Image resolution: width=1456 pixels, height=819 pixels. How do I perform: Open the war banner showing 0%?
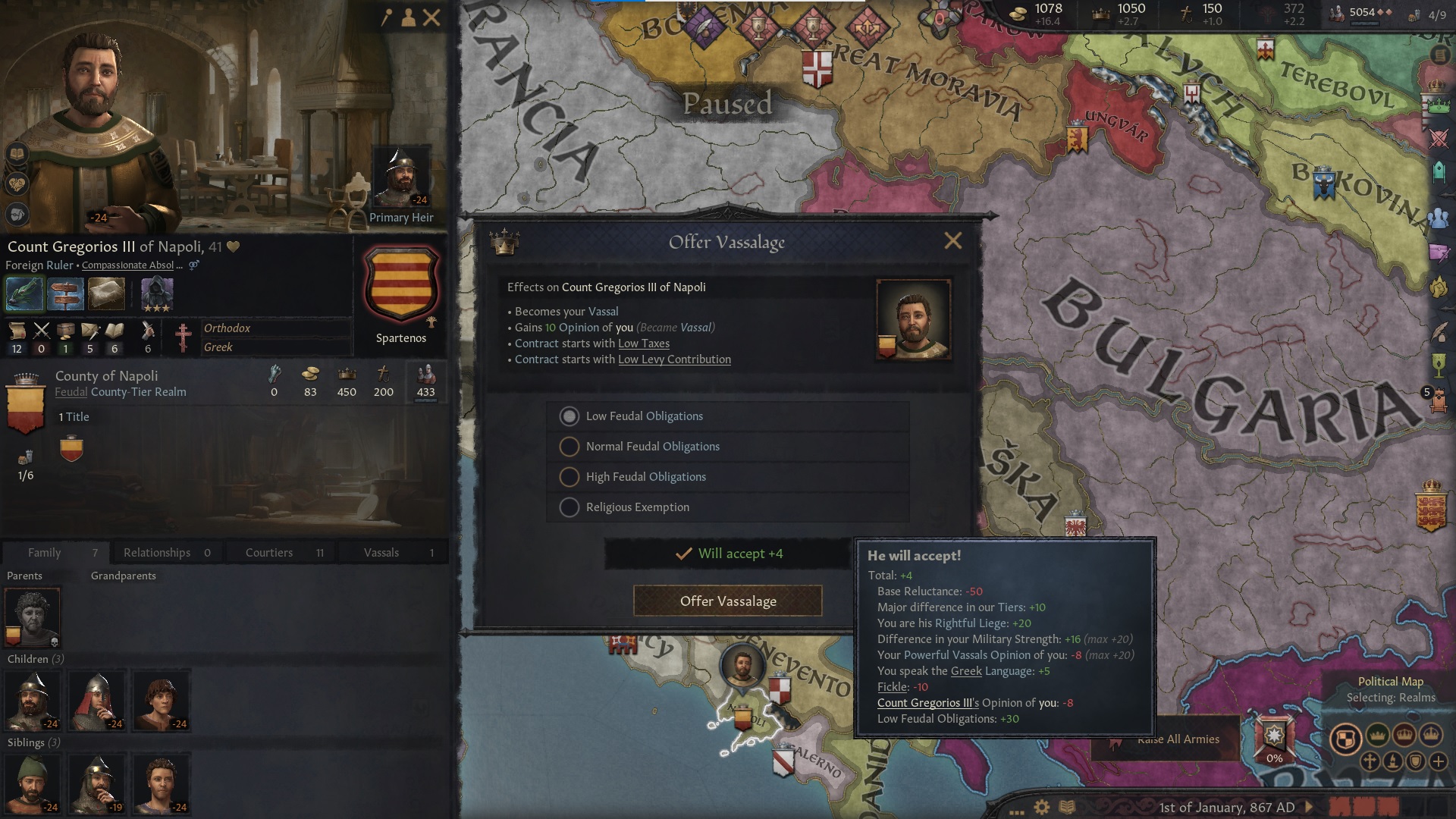1274,739
